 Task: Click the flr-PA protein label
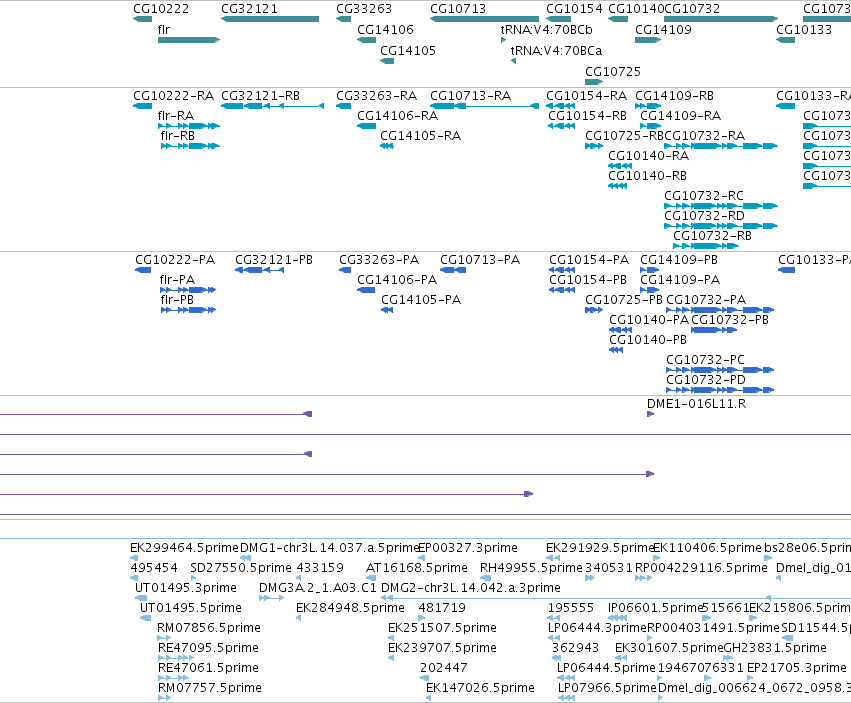(177, 280)
